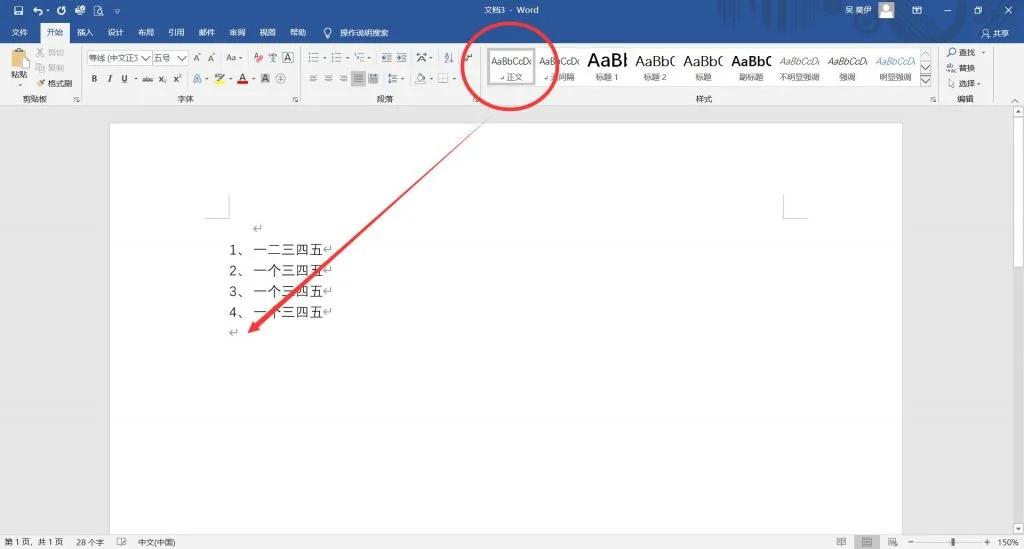Clear all formatting eraser icon
1024x549 pixels.
(258, 58)
